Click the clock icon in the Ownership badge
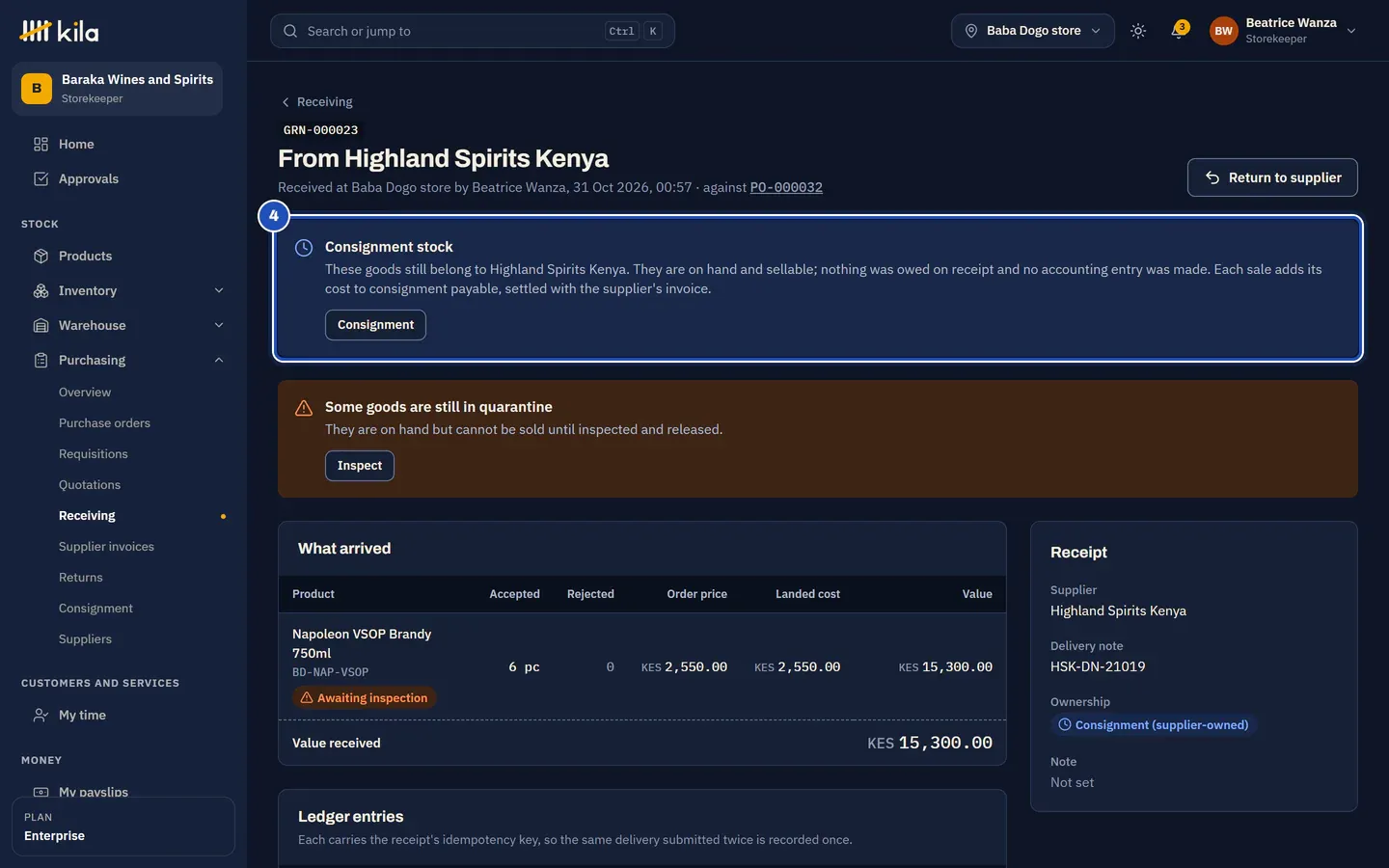 (x=1065, y=724)
